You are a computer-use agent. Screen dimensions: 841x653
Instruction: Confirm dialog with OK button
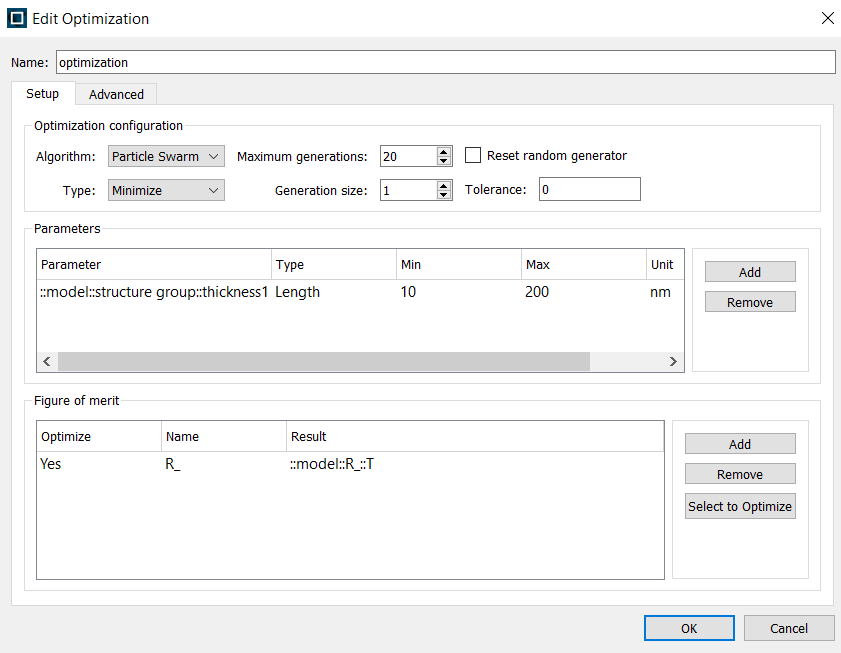(689, 628)
